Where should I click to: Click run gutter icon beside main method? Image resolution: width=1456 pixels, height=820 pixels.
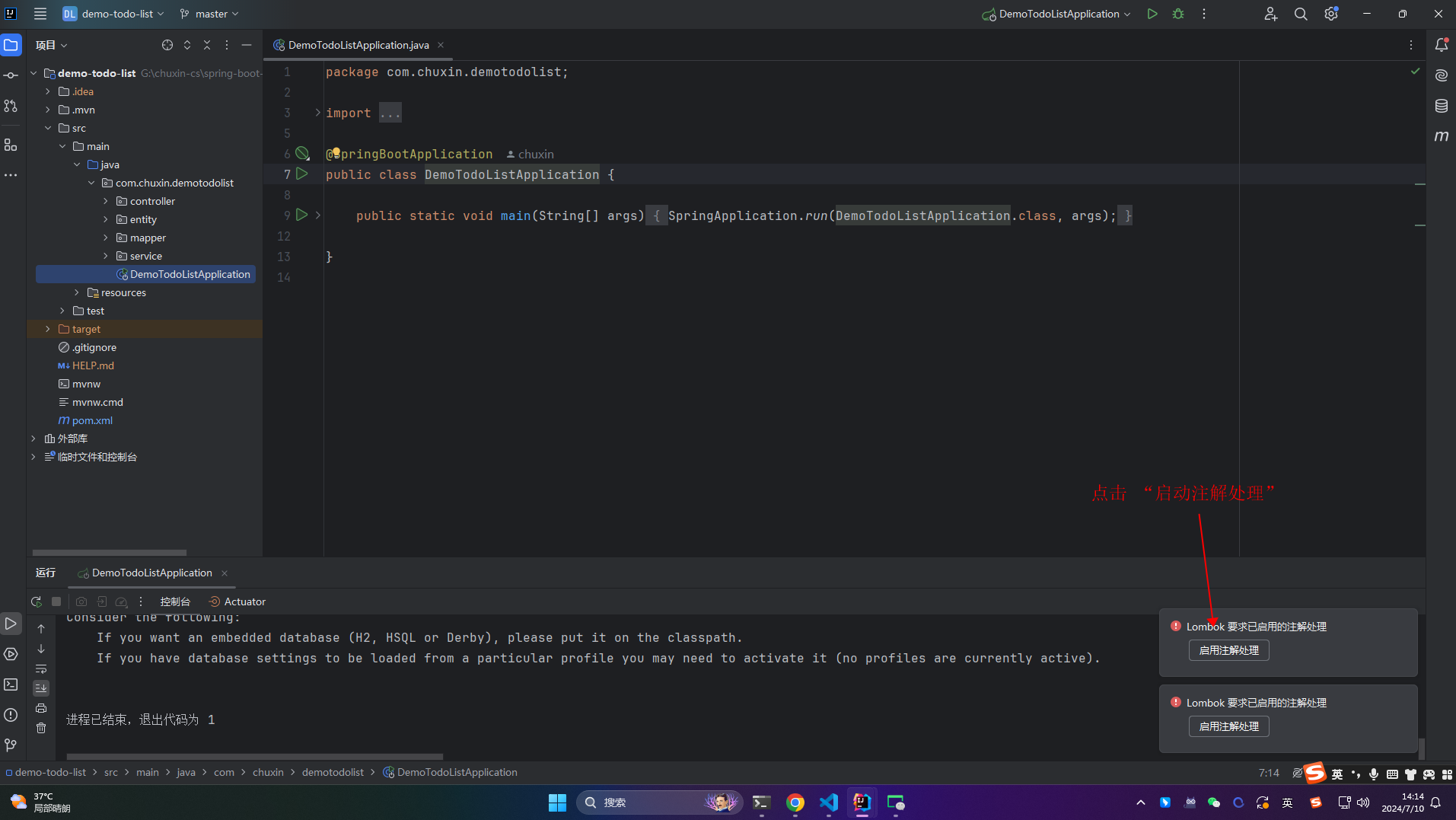pyautogui.click(x=302, y=215)
